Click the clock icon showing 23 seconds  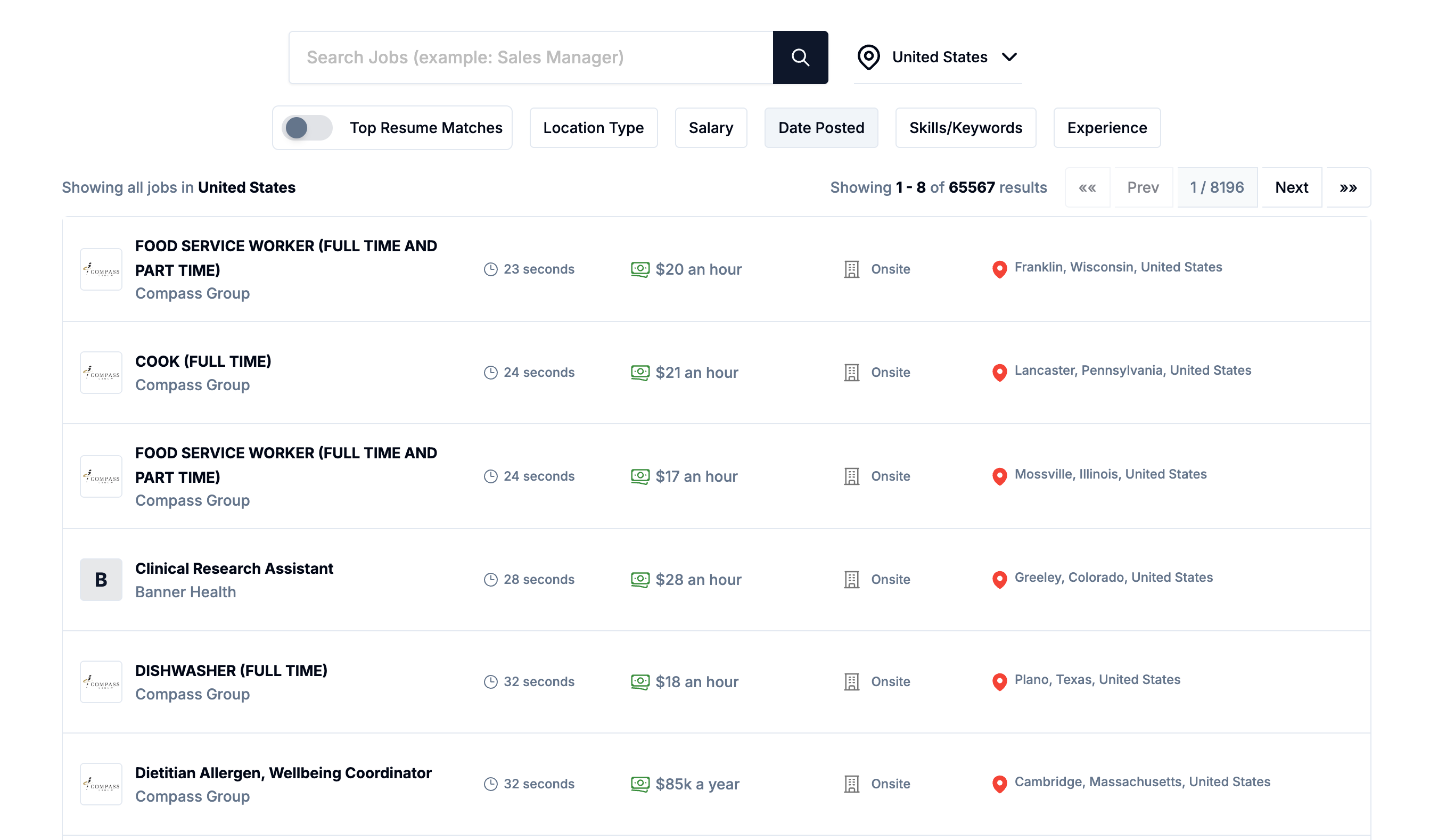click(x=491, y=268)
